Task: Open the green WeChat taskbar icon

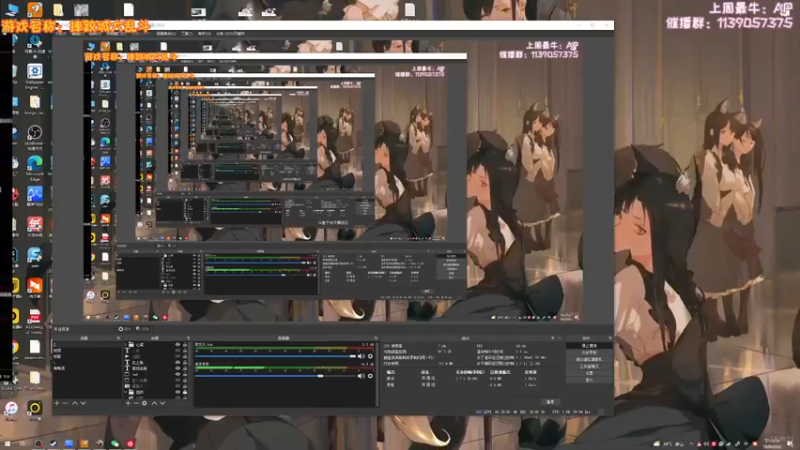Action: click(x=115, y=443)
